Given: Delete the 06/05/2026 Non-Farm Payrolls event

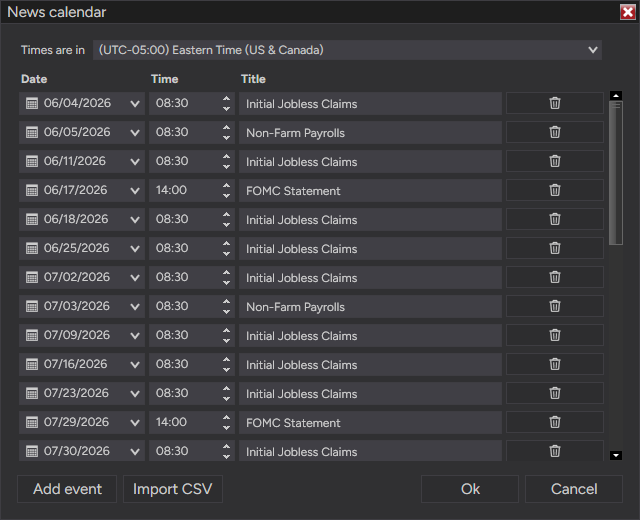Looking at the screenshot, I should 555,132.
